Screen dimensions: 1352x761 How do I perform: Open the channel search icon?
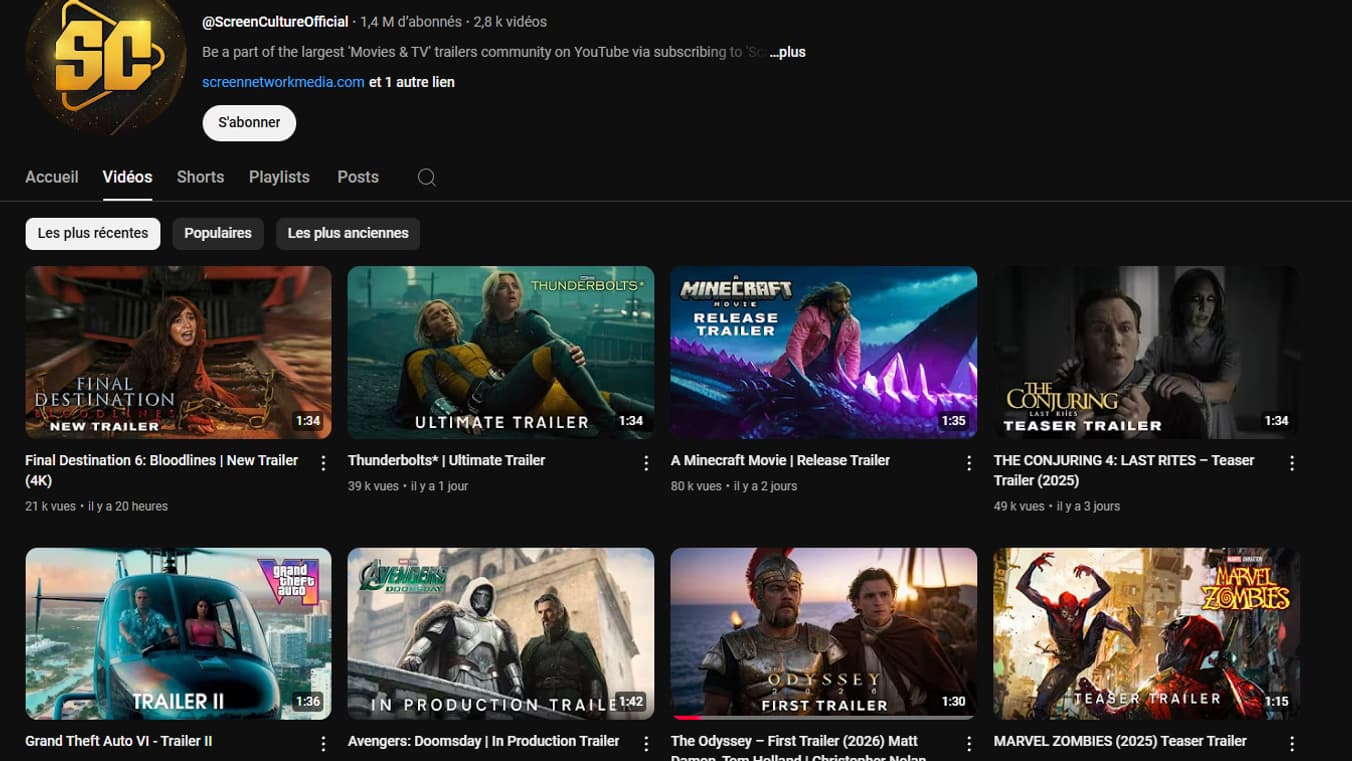(426, 177)
